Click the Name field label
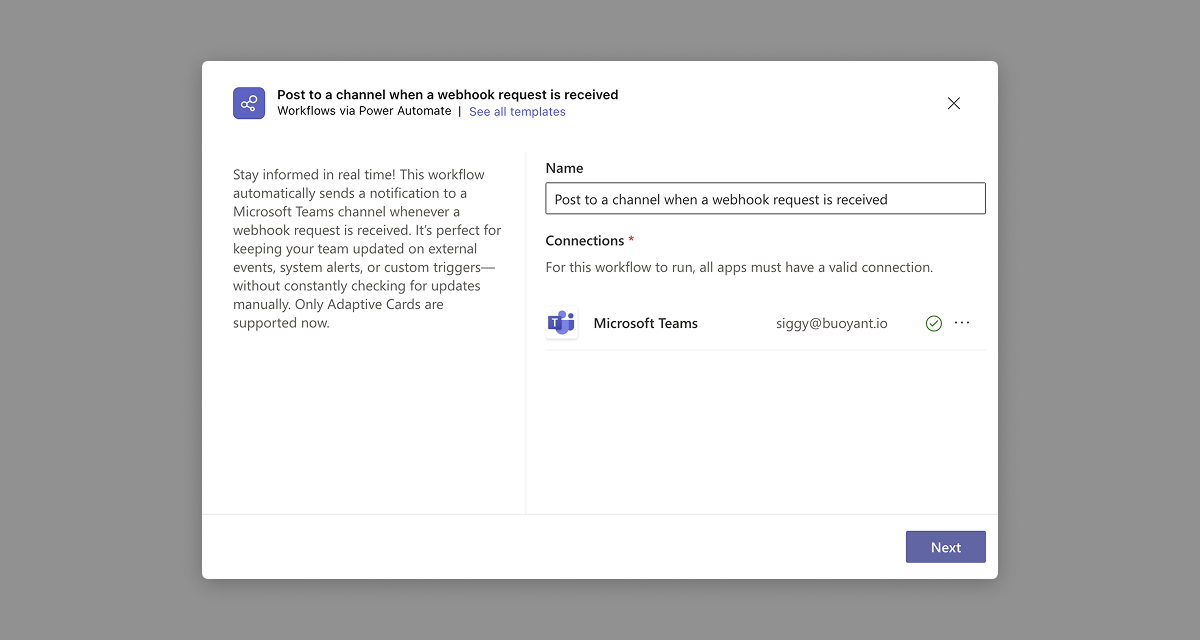1200x640 pixels. click(564, 168)
